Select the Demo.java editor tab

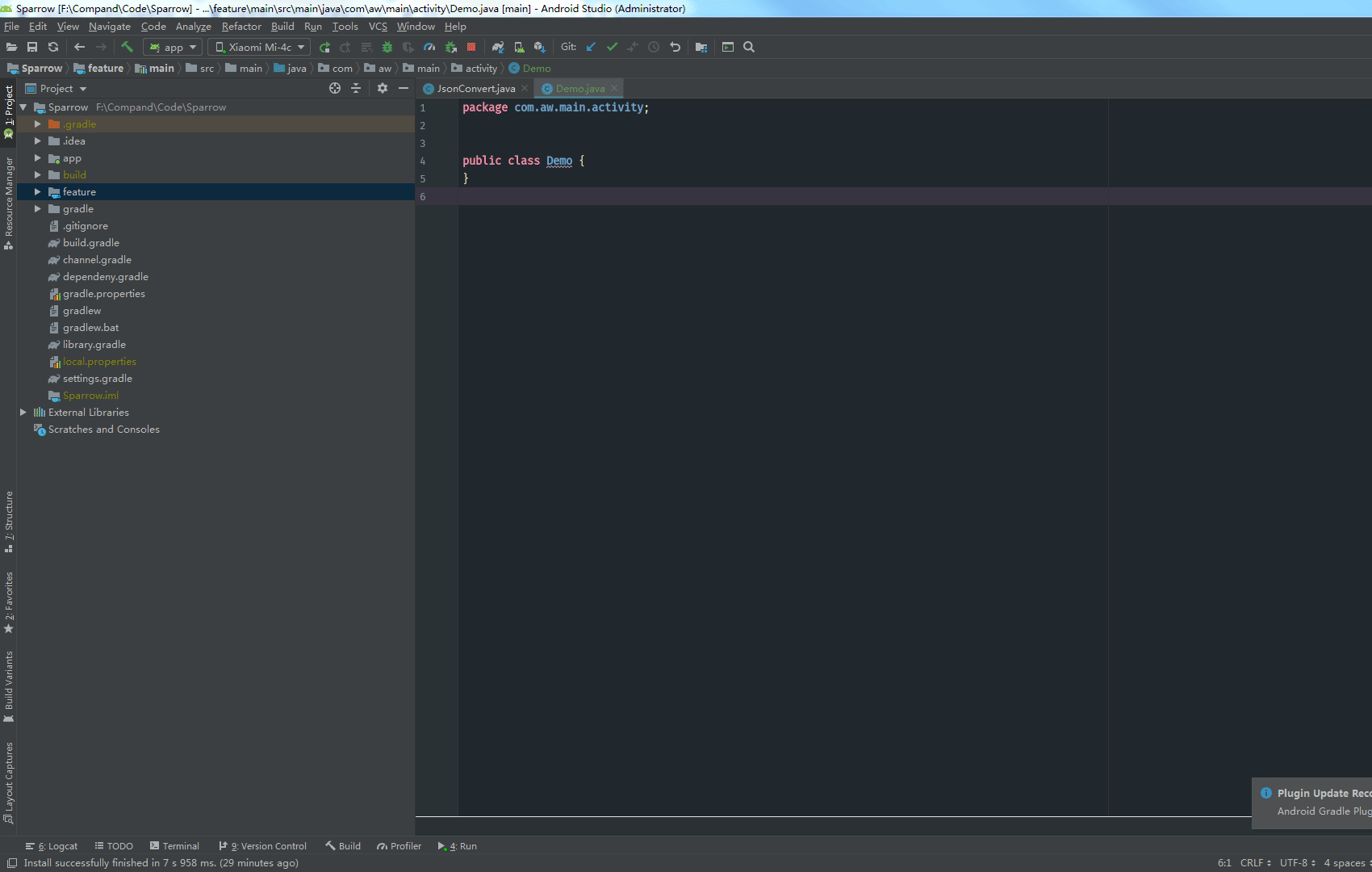pos(580,89)
